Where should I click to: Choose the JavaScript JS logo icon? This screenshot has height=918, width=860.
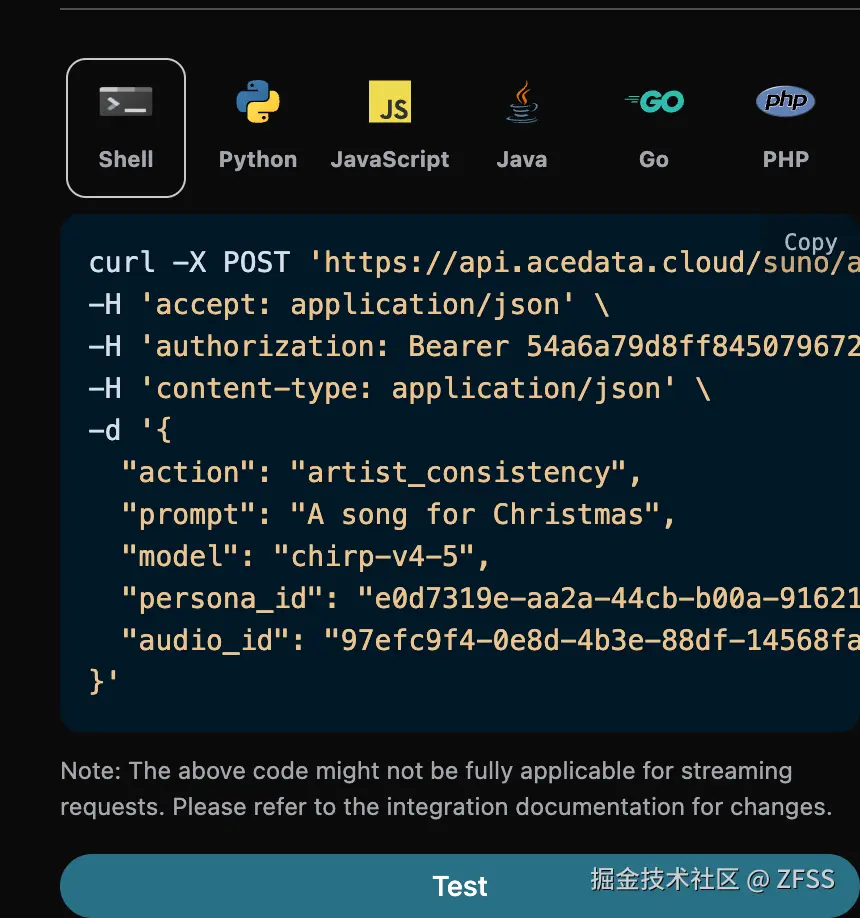pos(390,101)
